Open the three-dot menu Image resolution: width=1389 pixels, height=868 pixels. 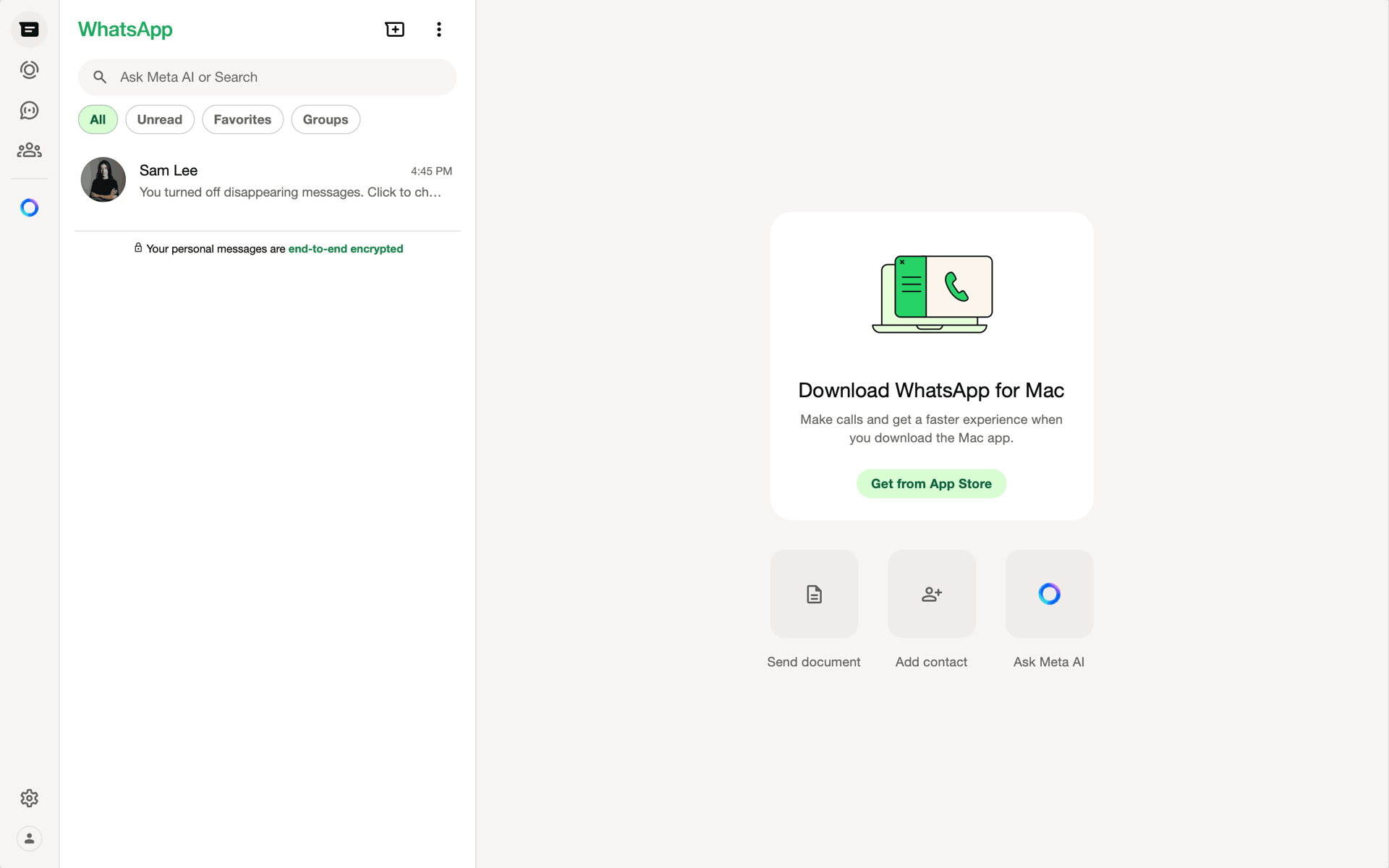coord(438,30)
